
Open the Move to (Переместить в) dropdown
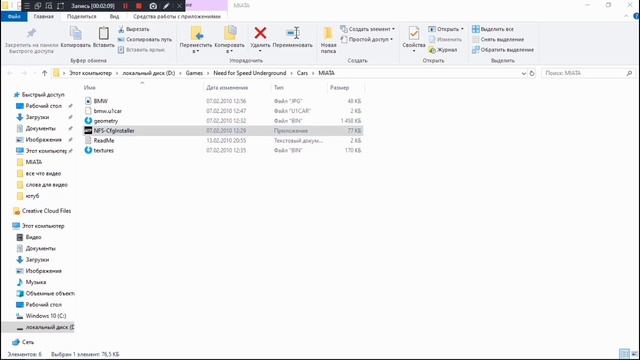coord(196,40)
